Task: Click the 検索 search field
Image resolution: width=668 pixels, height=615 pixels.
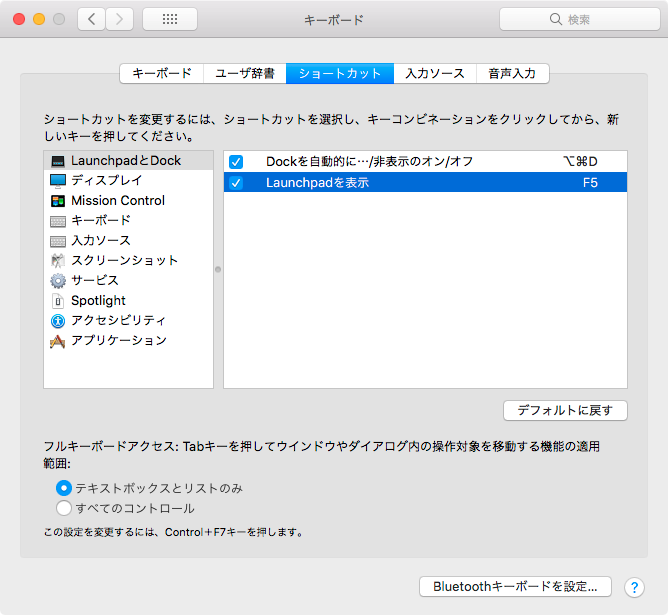Action: pos(578,19)
